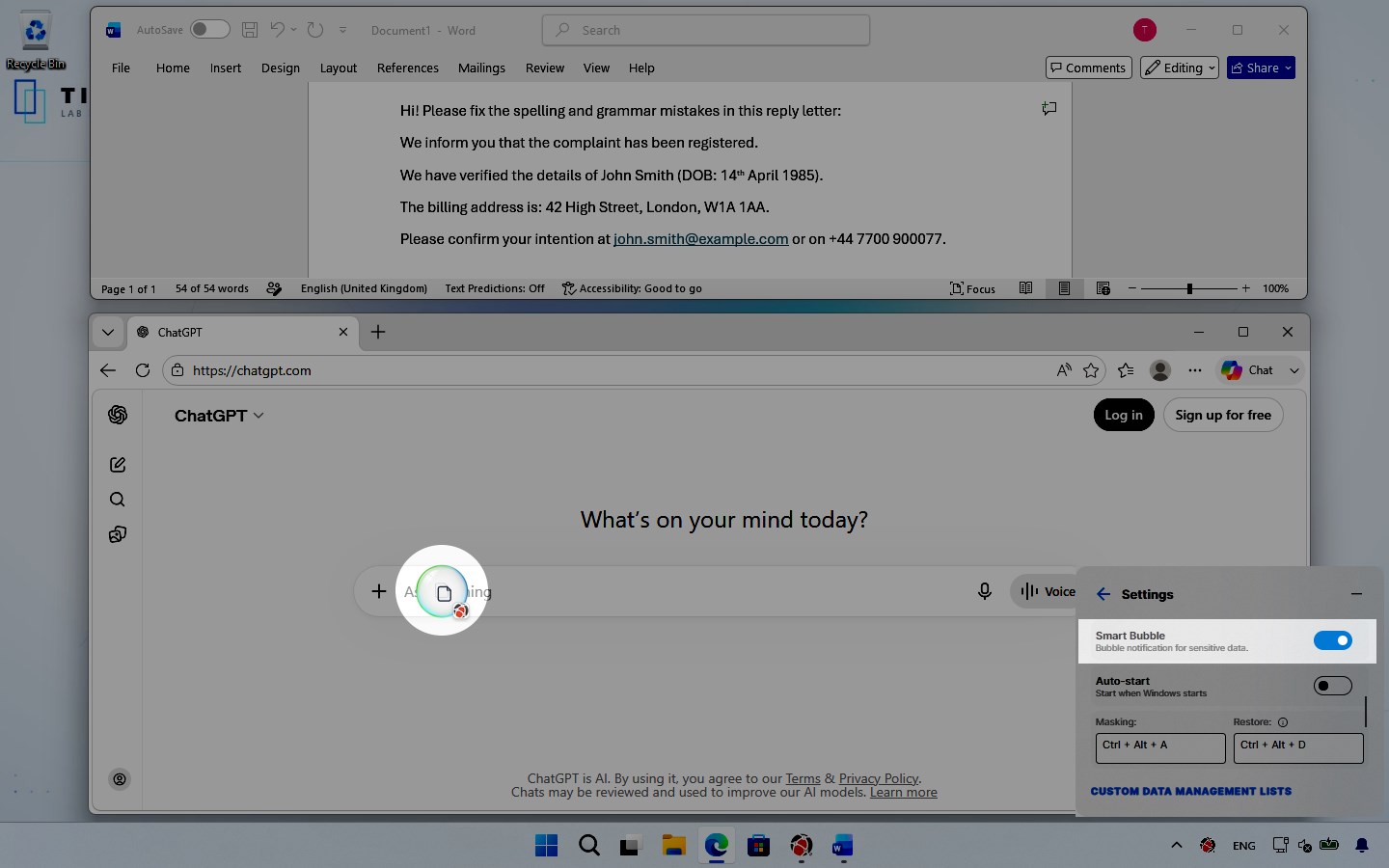Viewport: 1389px width, 868px height.
Task: Click the Save icon in Word title bar
Action: tap(250, 30)
